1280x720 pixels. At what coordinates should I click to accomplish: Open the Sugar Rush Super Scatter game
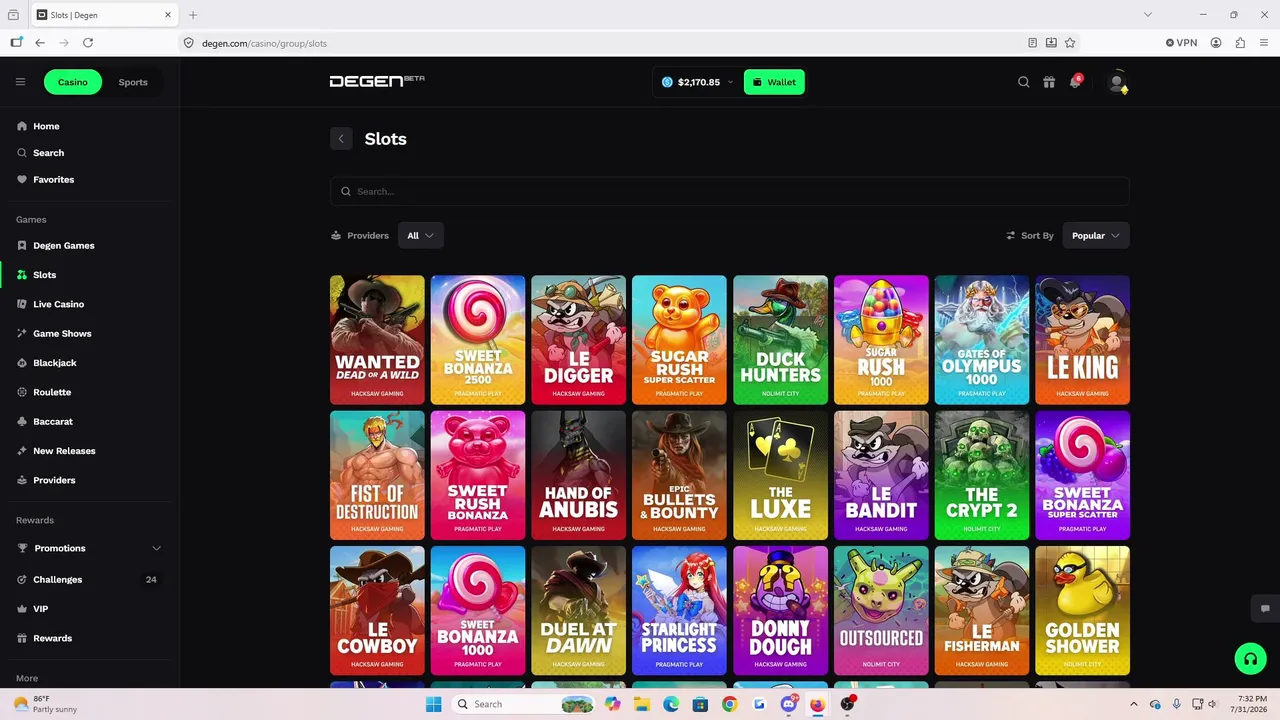point(679,340)
